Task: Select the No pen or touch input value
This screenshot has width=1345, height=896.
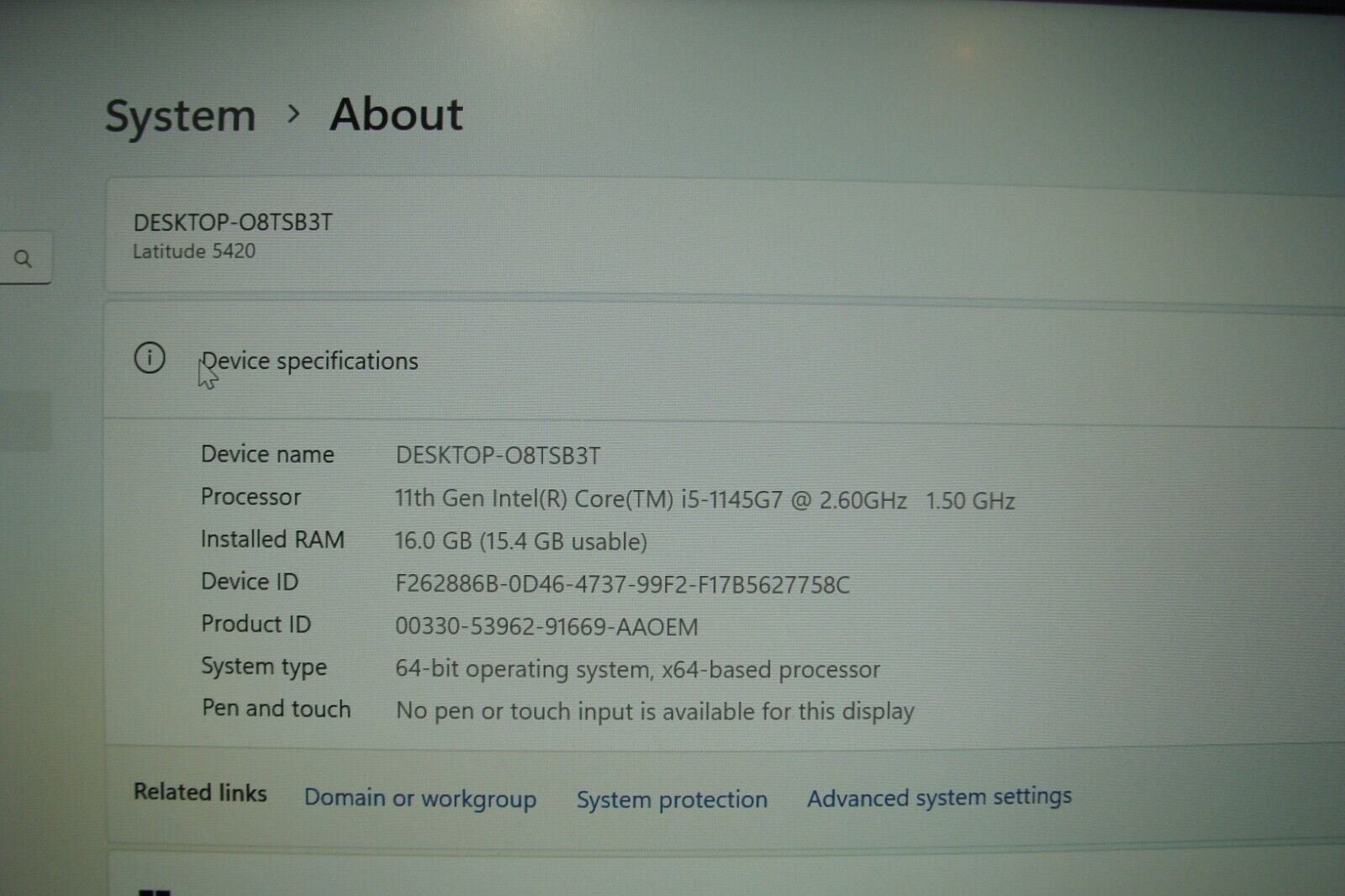Action: tap(655, 712)
